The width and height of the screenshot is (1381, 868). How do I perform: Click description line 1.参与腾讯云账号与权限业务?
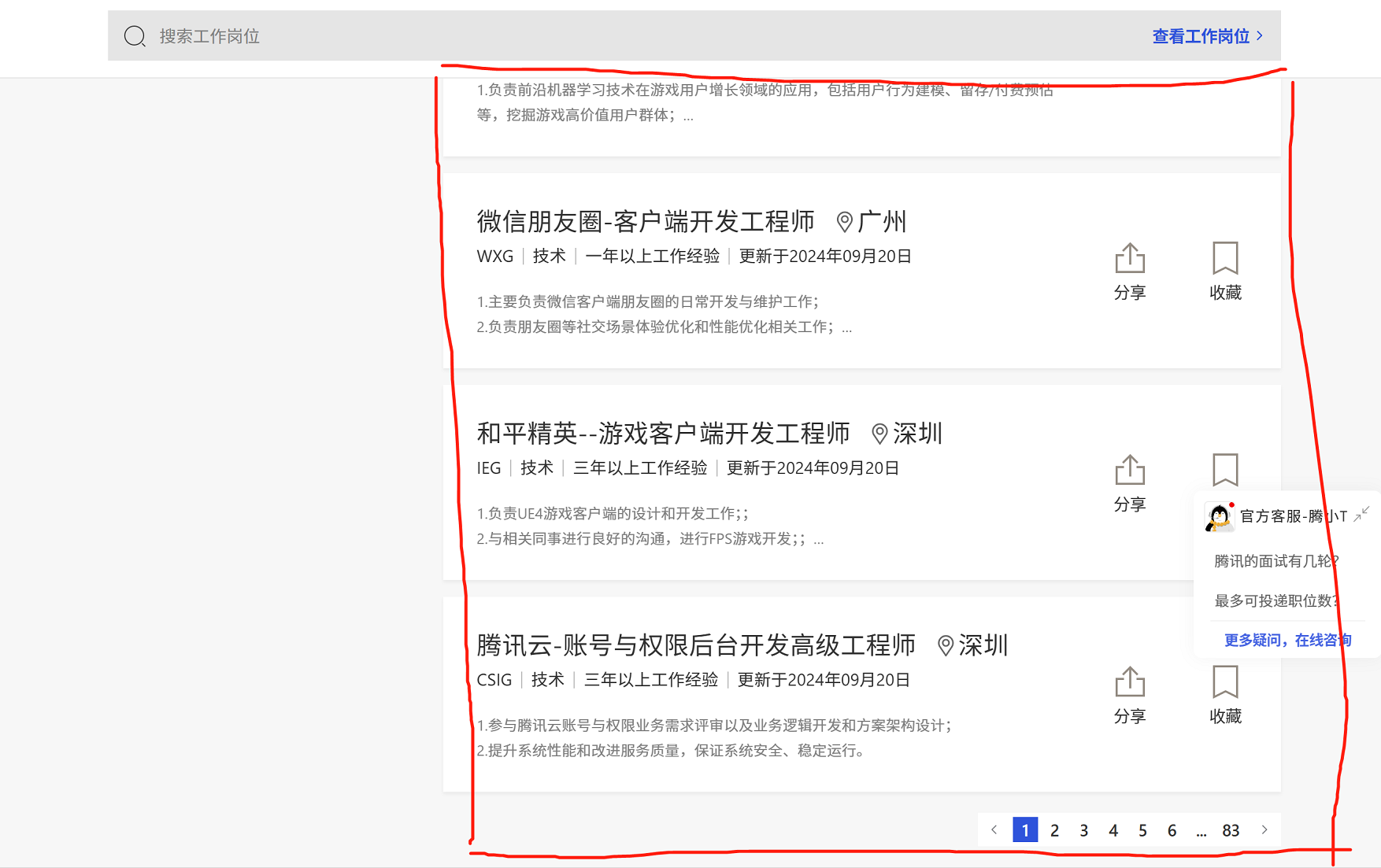point(714,726)
